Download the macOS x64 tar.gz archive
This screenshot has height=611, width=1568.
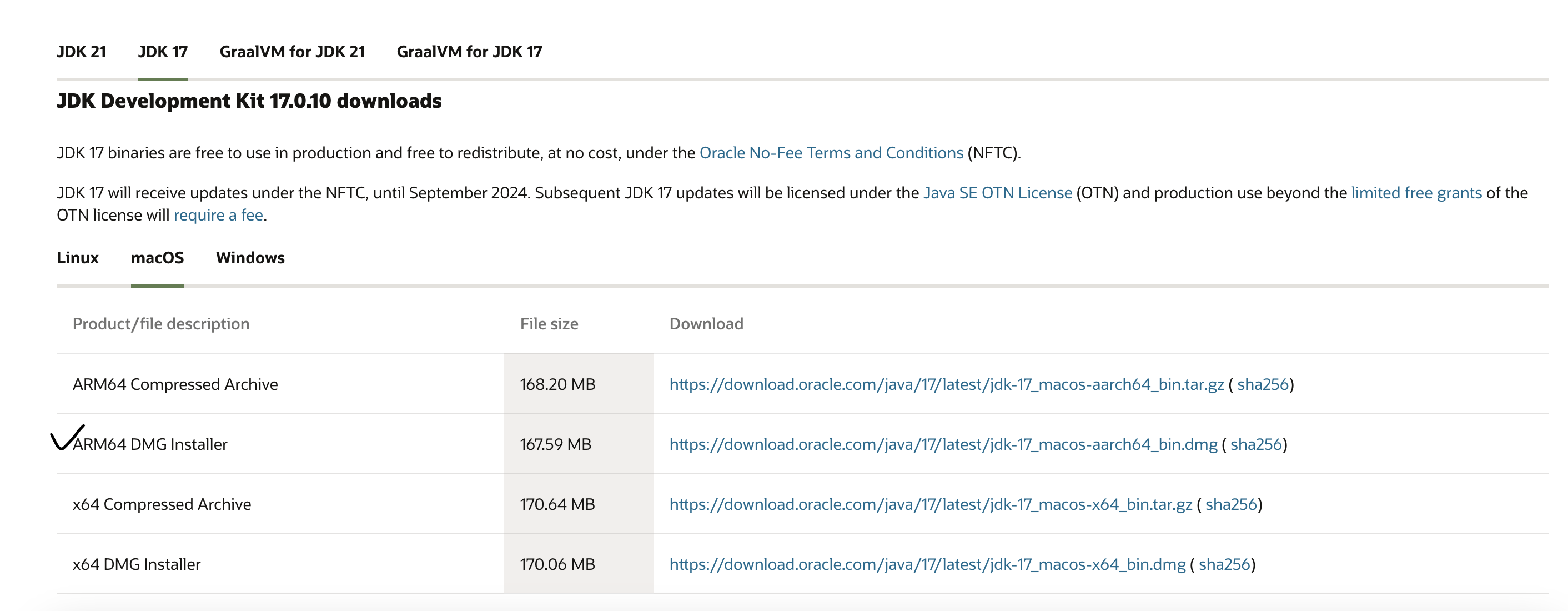[x=930, y=504]
